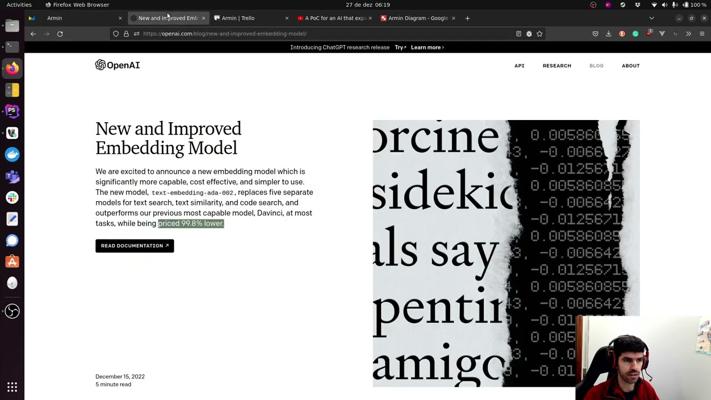Image resolution: width=711 pixels, height=400 pixels.
Task: Click the red extension icon with badge
Action: (649, 34)
